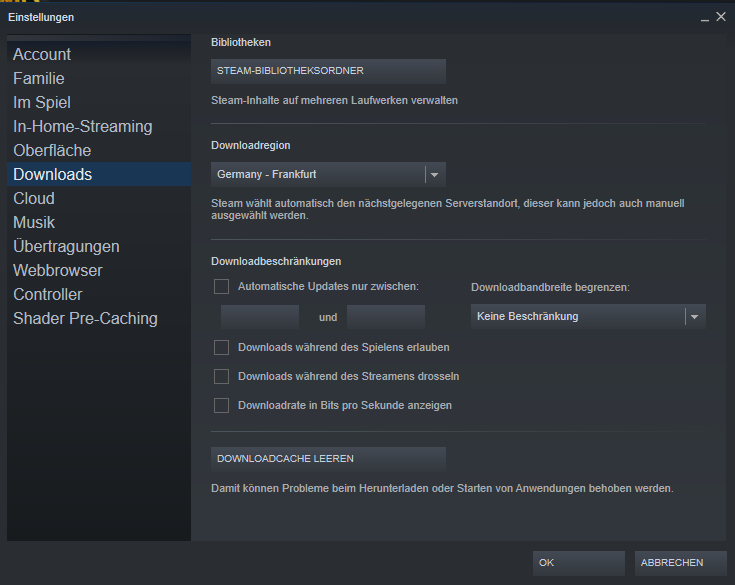This screenshot has height=585, width=735.
Task: Click the Damit können Probleme description text
Action: pos(442,488)
